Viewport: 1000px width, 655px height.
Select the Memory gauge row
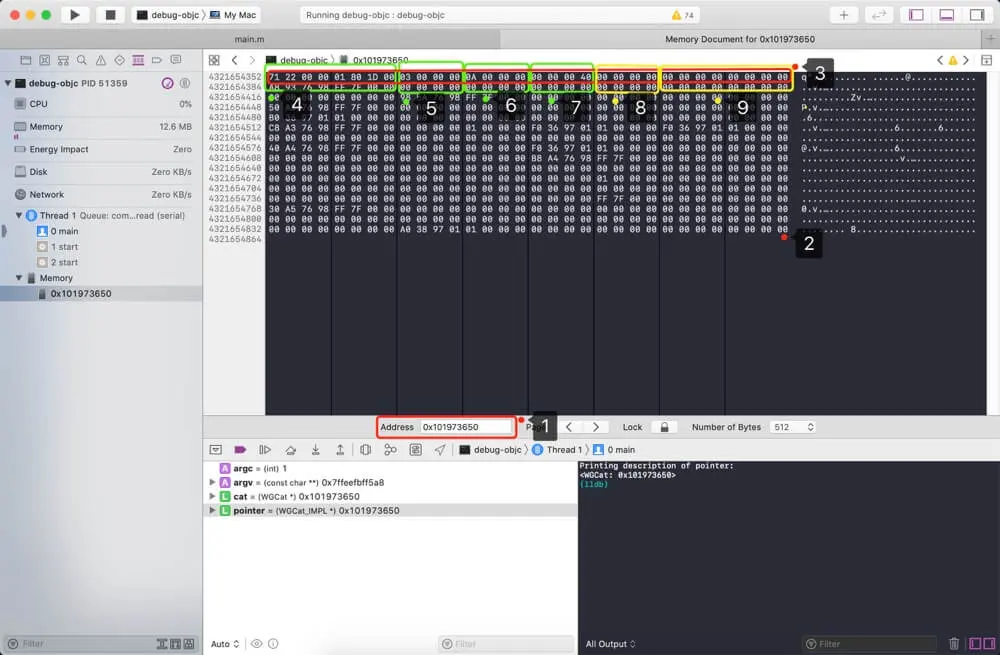(102, 126)
